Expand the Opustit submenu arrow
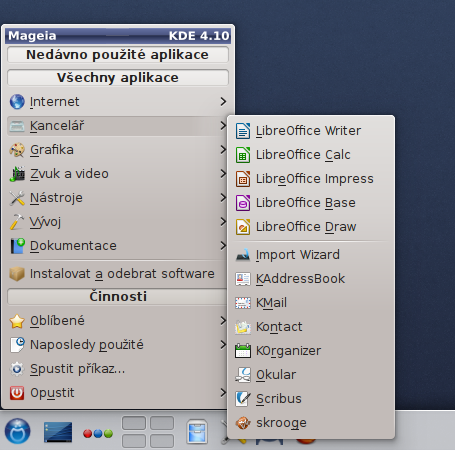 [x=223, y=393]
